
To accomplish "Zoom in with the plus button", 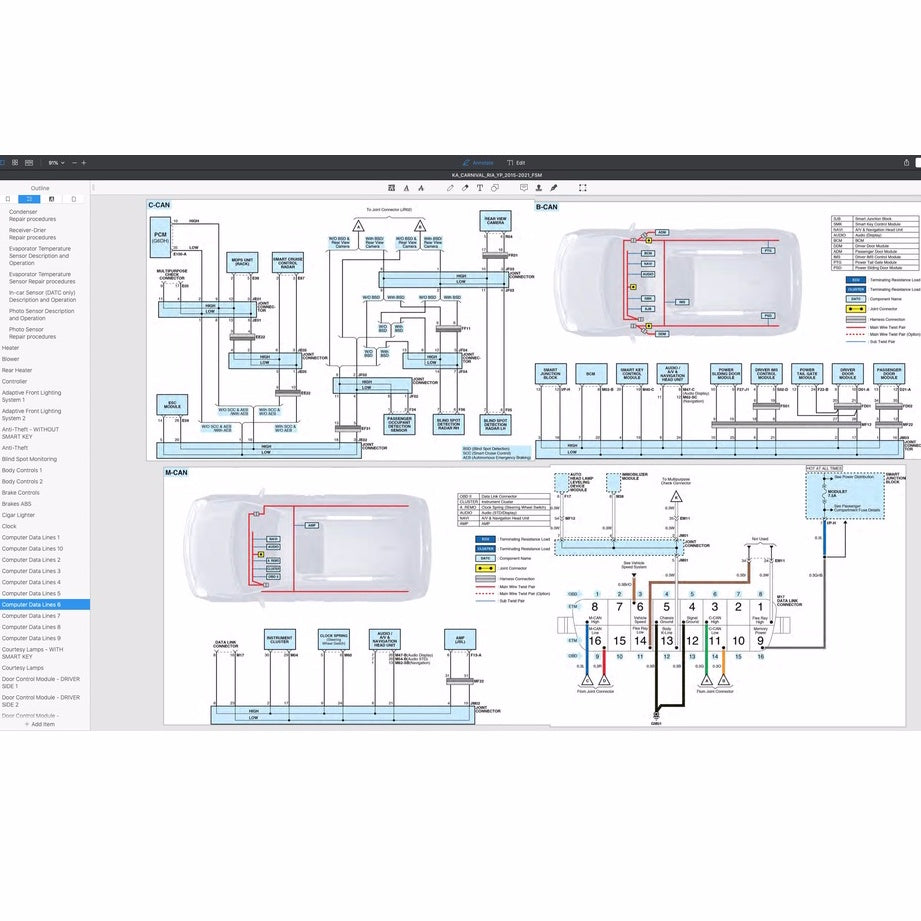I will [84, 162].
